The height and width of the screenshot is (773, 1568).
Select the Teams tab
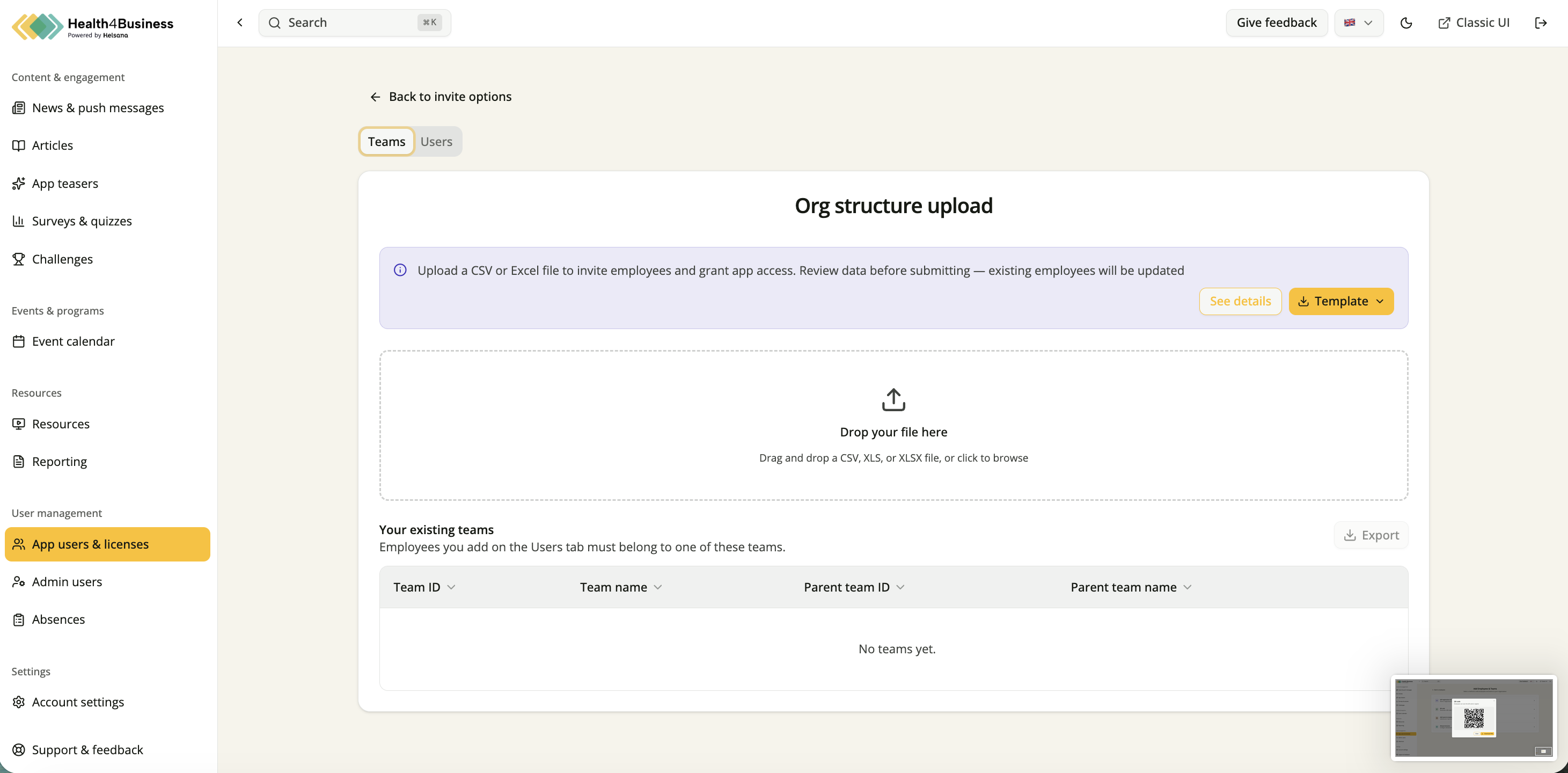click(x=386, y=141)
